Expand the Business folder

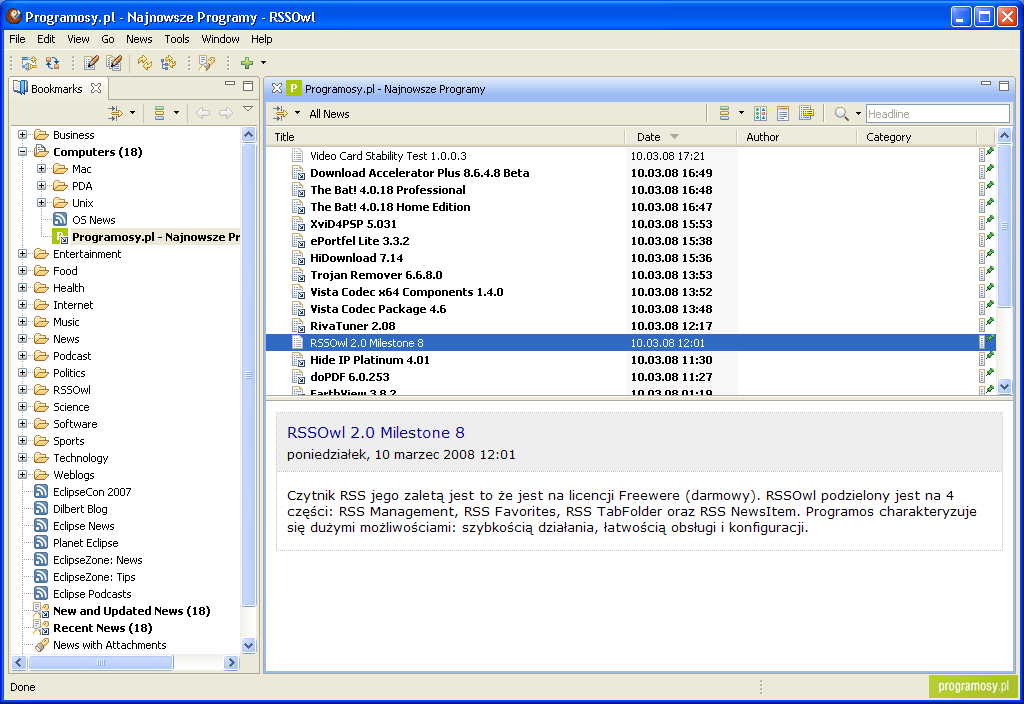(23, 135)
